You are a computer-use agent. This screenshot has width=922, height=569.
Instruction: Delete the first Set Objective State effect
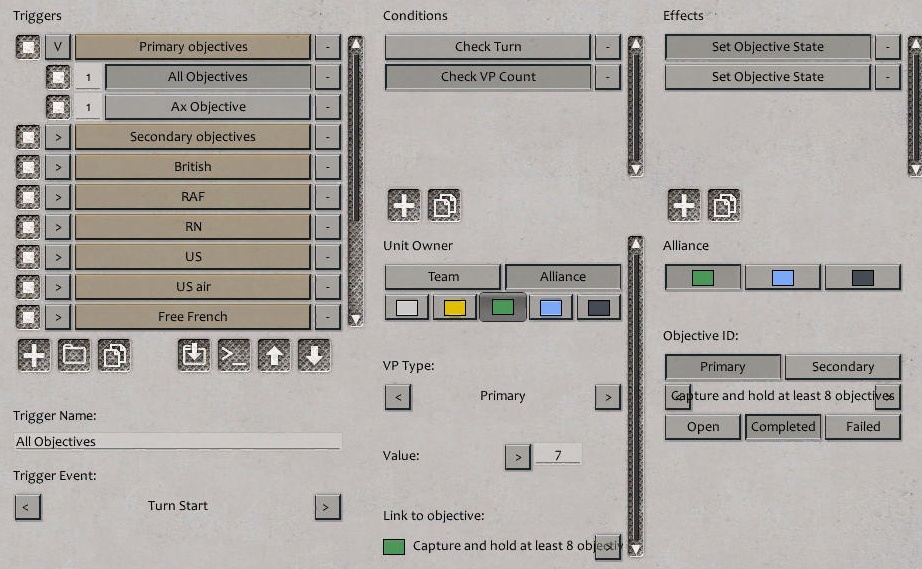(887, 47)
